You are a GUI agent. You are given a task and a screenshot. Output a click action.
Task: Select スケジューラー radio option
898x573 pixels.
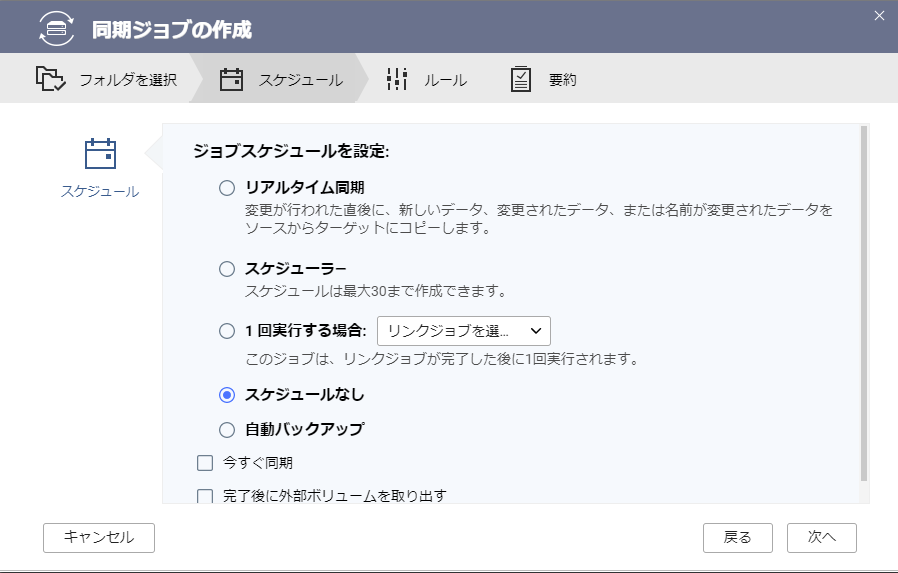point(227,269)
